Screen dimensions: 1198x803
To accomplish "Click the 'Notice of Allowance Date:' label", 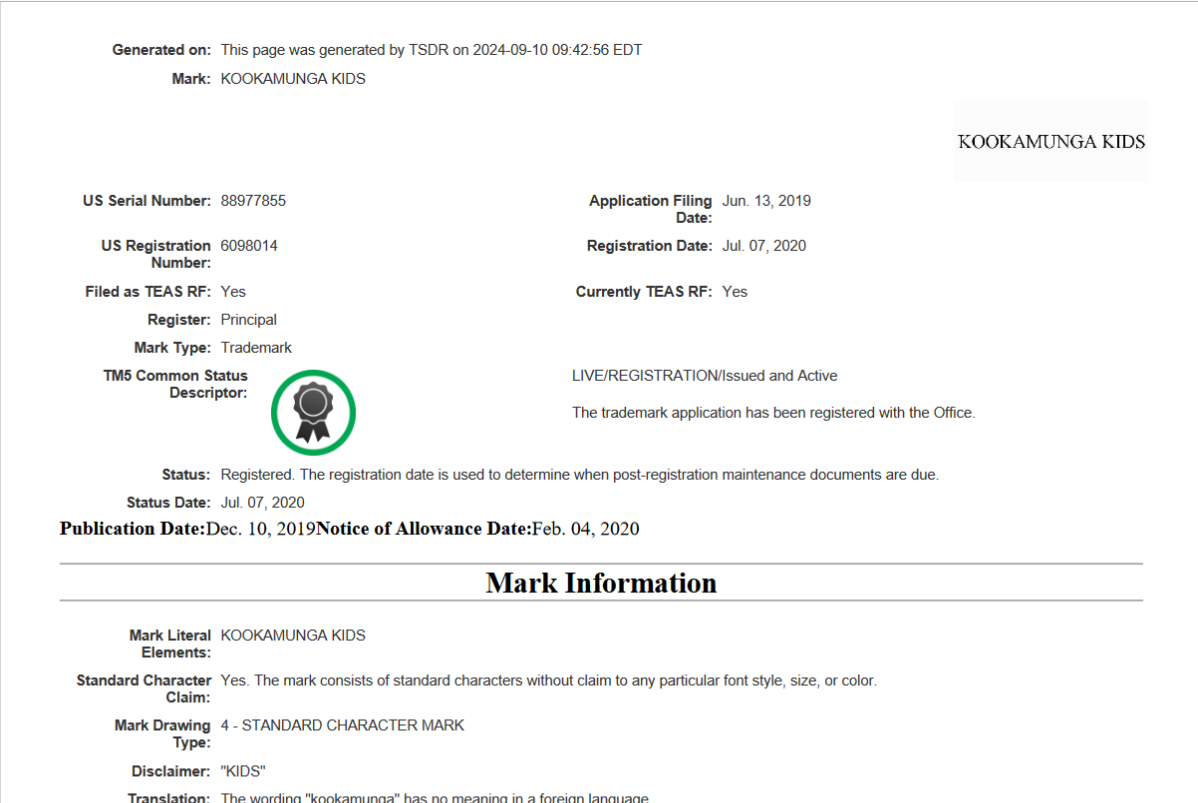I will pyautogui.click(x=423, y=529).
